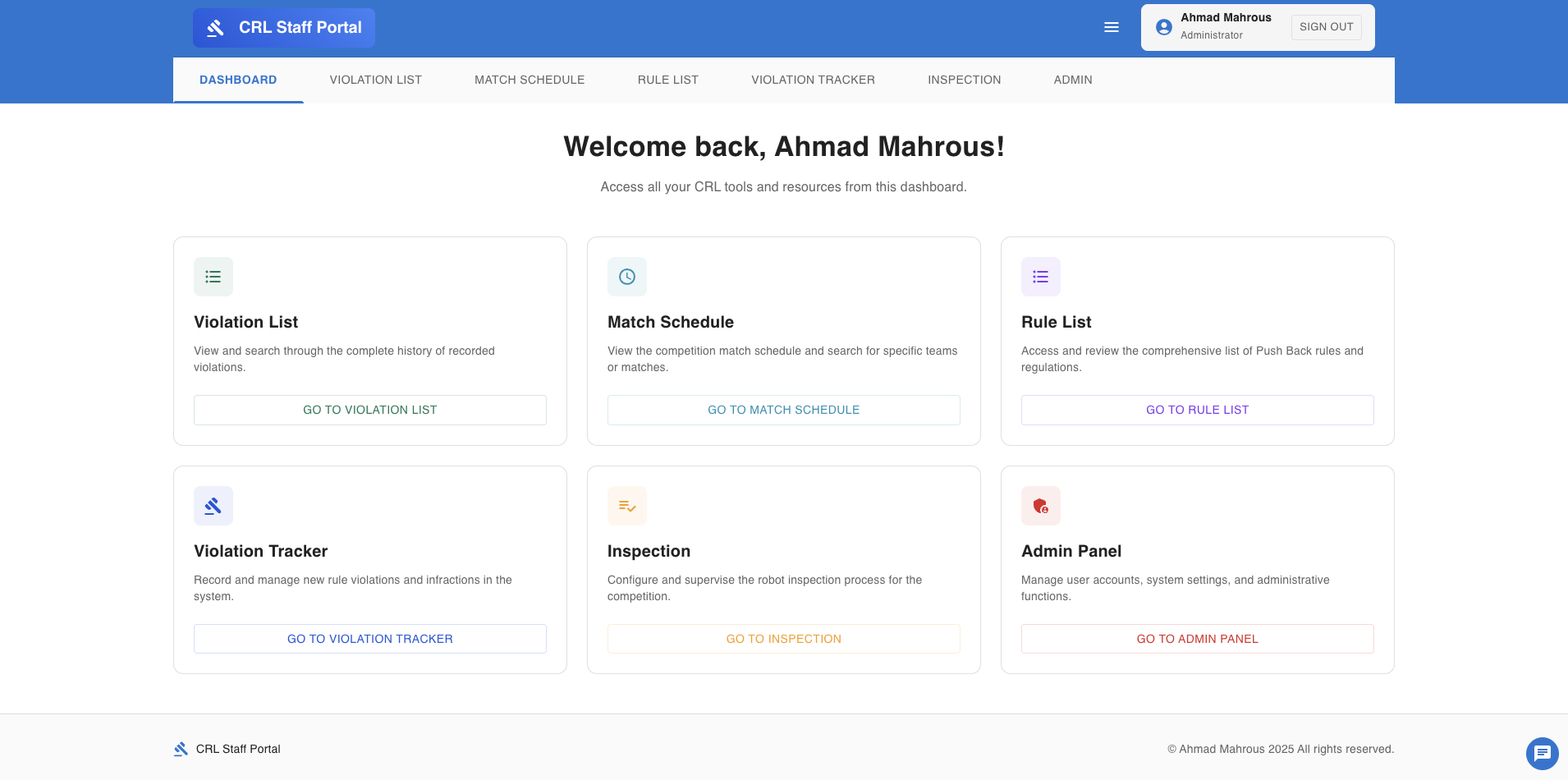Open the chat bubble in the corner
This screenshot has height=780, width=1568.
click(1542, 753)
